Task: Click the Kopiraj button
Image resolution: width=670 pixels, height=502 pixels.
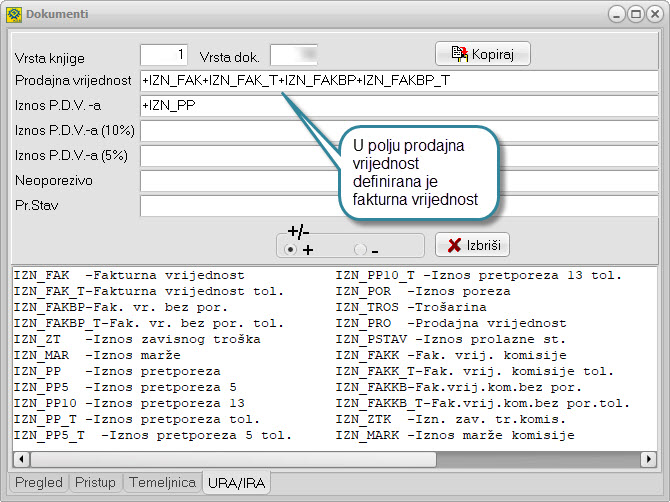Action: coord(482,53)
